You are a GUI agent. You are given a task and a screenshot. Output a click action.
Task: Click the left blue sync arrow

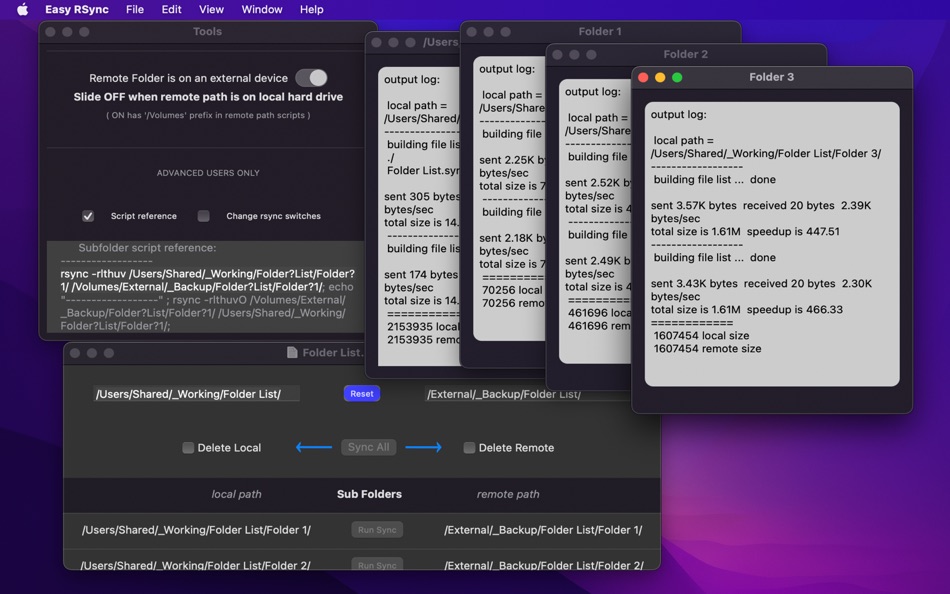click(314, 447)
